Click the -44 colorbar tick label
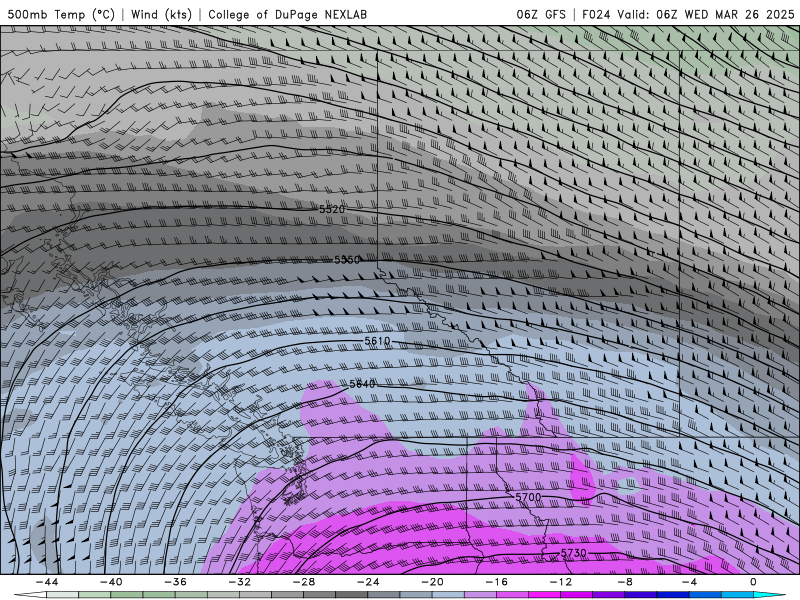This screenshot has height=600, width=800. pos(47,582)
